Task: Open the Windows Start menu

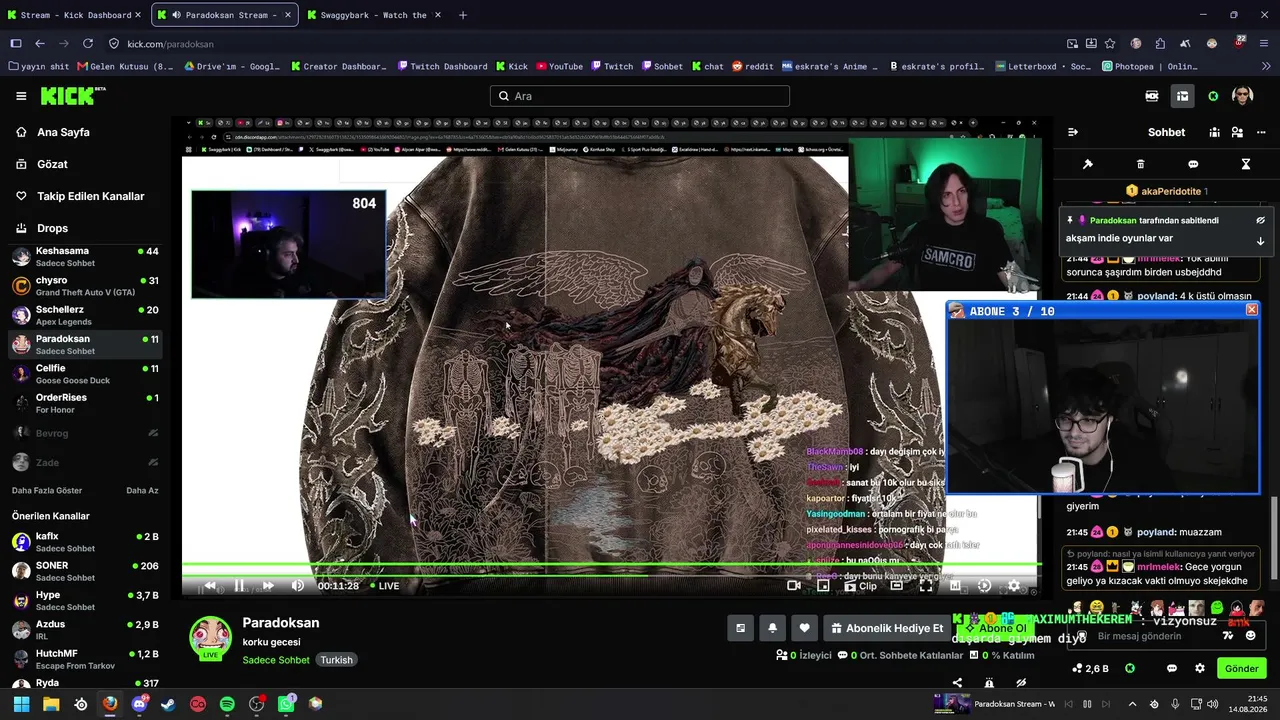Action: tap(21, 704)
